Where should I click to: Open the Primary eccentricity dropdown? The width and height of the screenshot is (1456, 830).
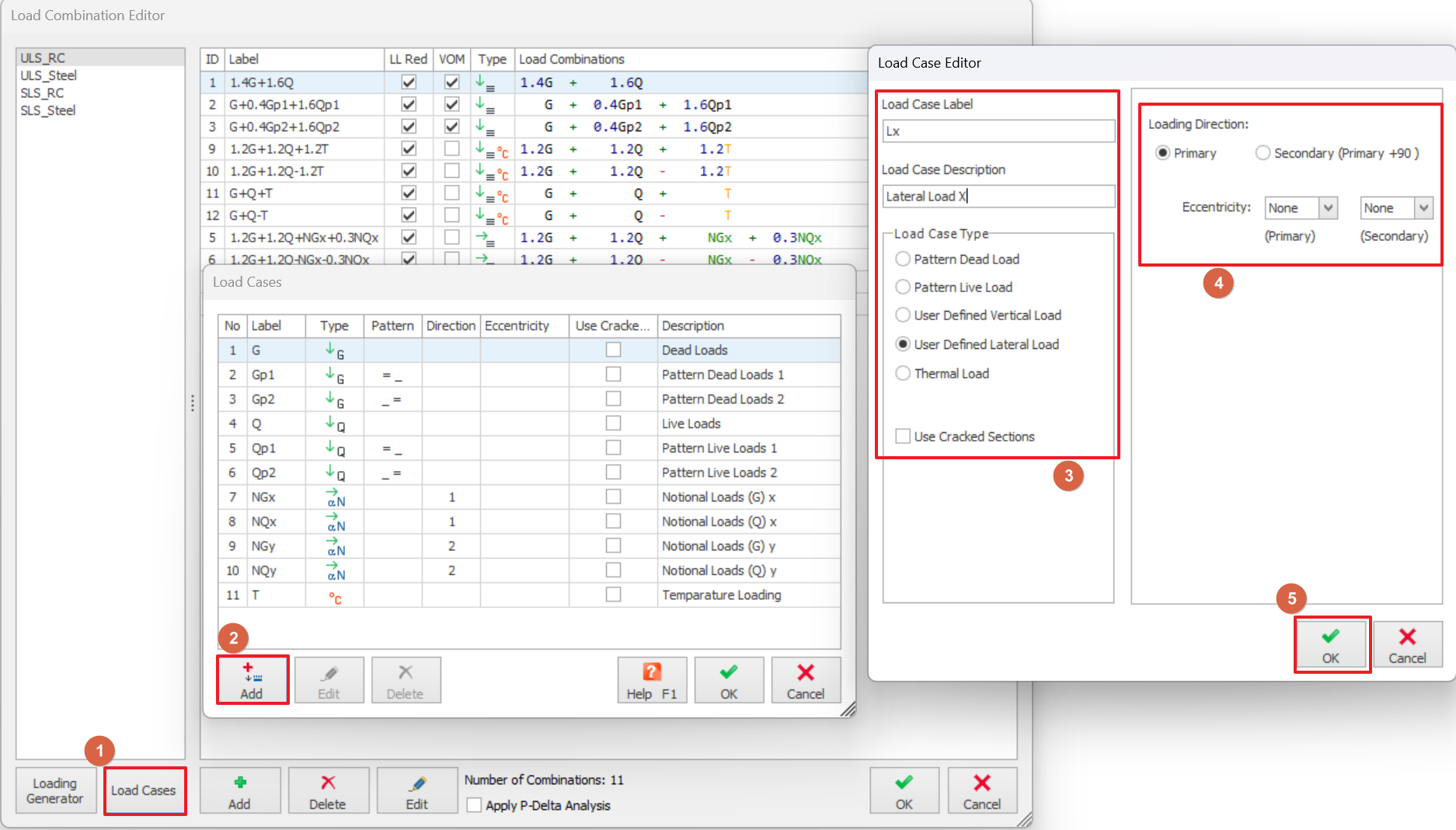click(1328, 207)
